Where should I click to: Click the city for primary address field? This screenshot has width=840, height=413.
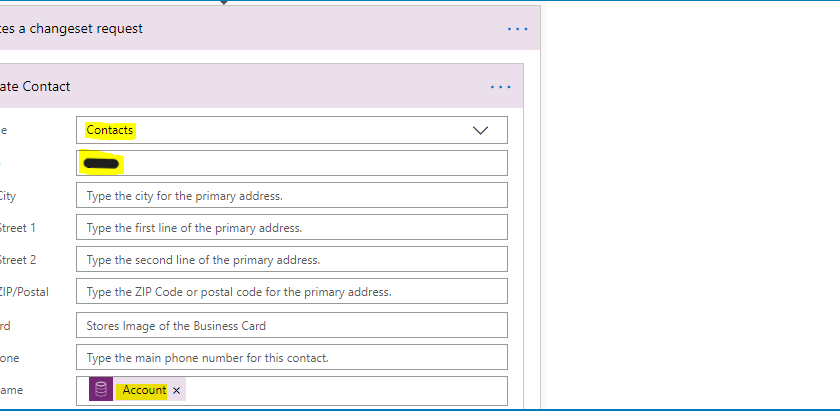(x=291, y=196)
